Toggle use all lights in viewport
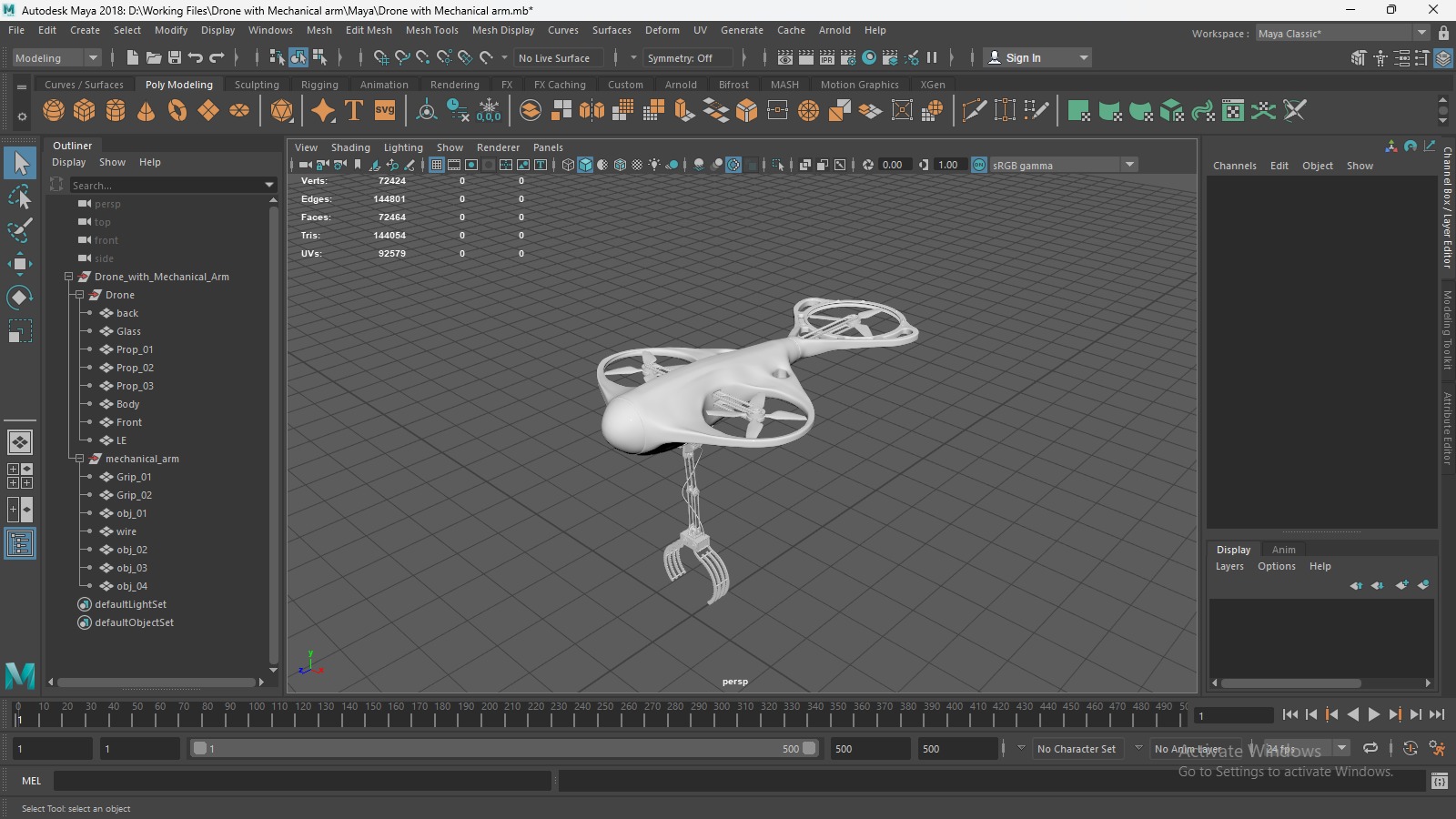The image size is (1456, 819). point(654,165)
